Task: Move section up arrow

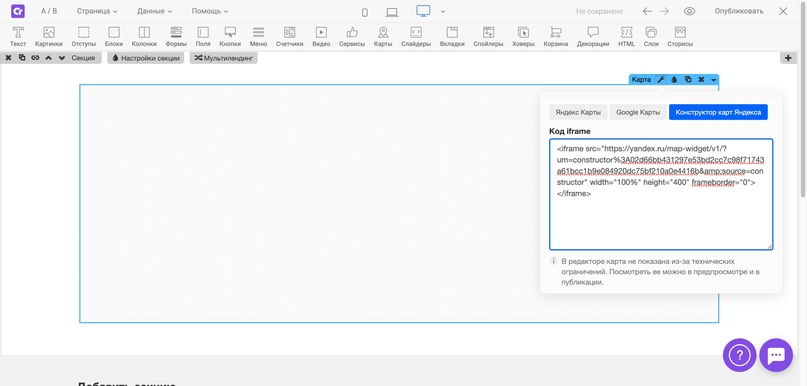Action: [48, 58]
